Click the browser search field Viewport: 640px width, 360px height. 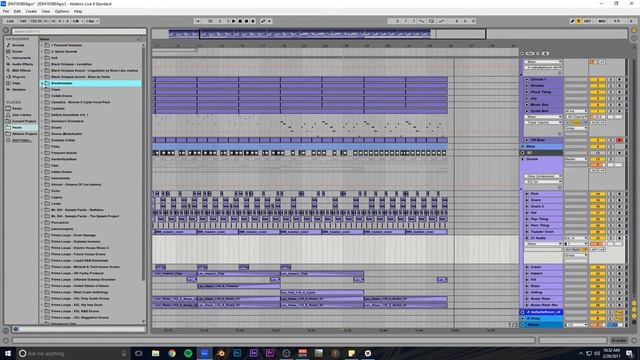[x=78, y=31]
